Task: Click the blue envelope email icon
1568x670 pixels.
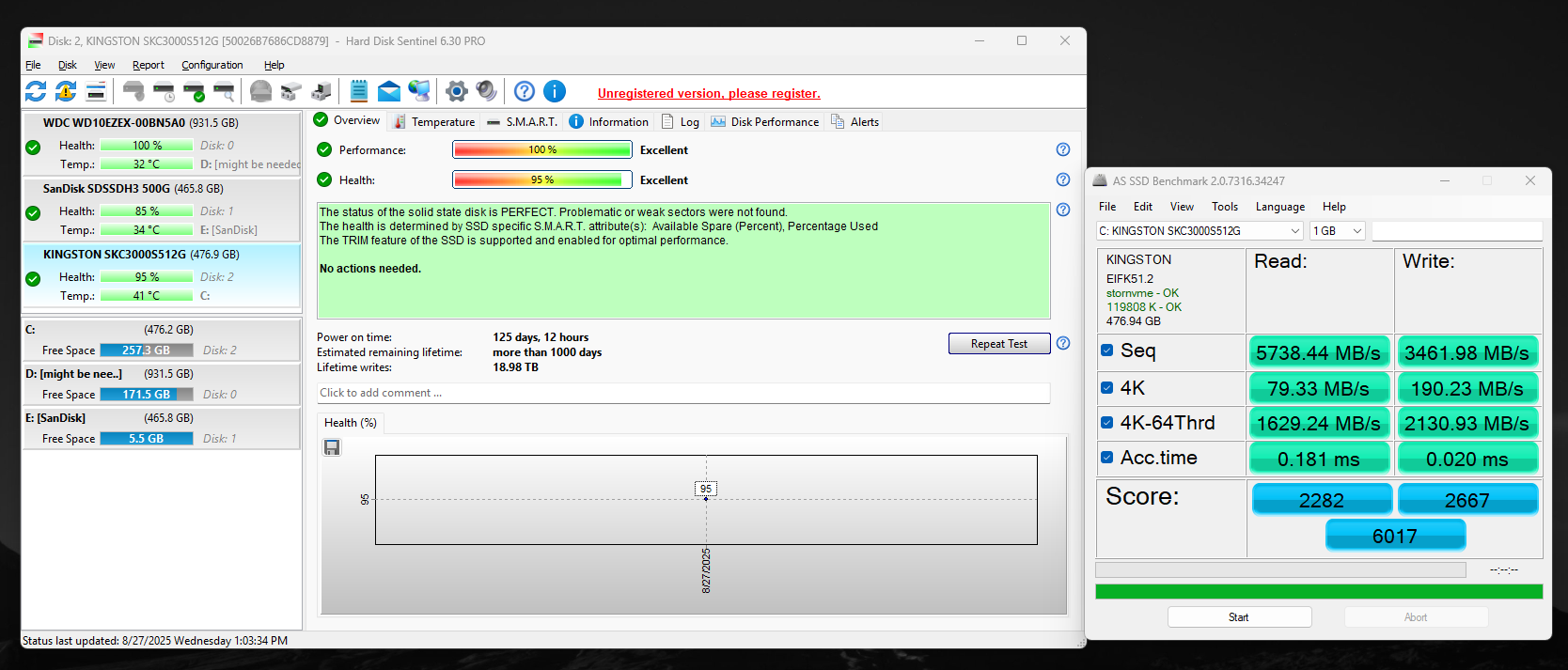Action: pyautogui.click(x=389, y=91)
